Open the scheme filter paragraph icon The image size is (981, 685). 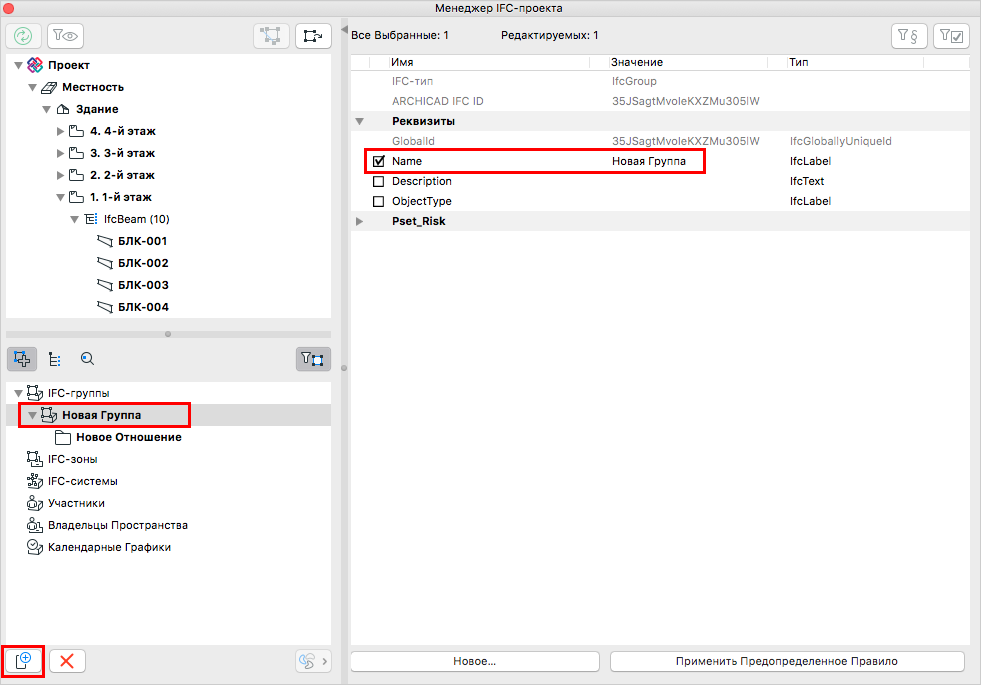pos(908,36)
